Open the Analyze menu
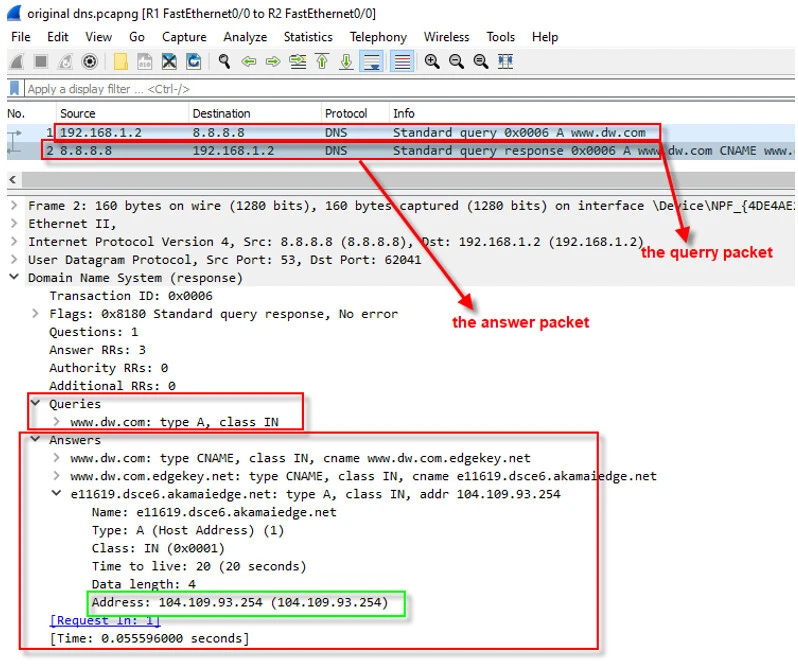Viewport: 798px width, 670px height. 245,37
